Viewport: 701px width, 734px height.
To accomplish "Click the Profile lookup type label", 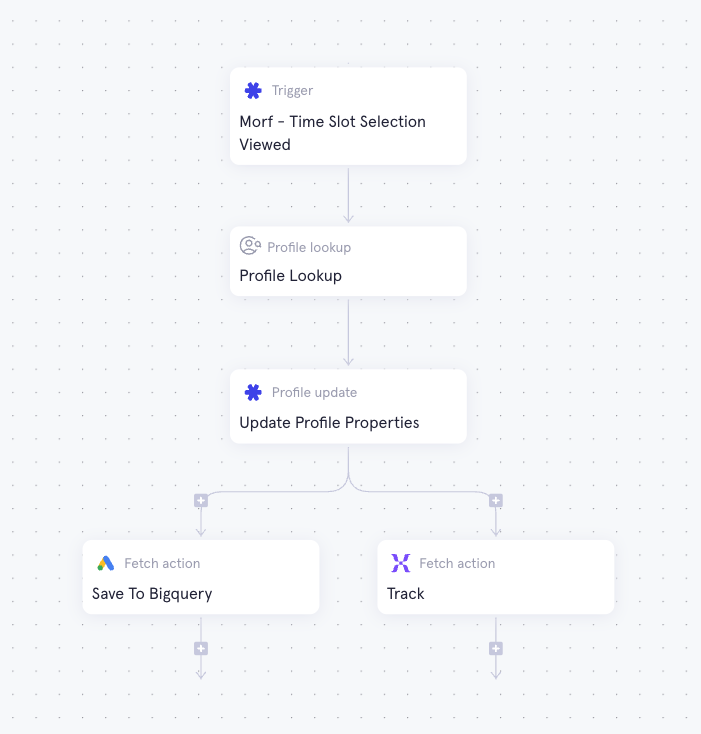I will [309, 247].
